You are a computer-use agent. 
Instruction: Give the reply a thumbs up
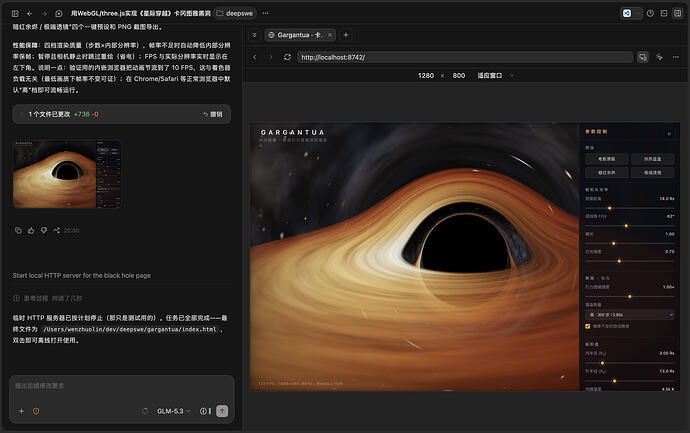pyautogui.click(x=31, y=231)
